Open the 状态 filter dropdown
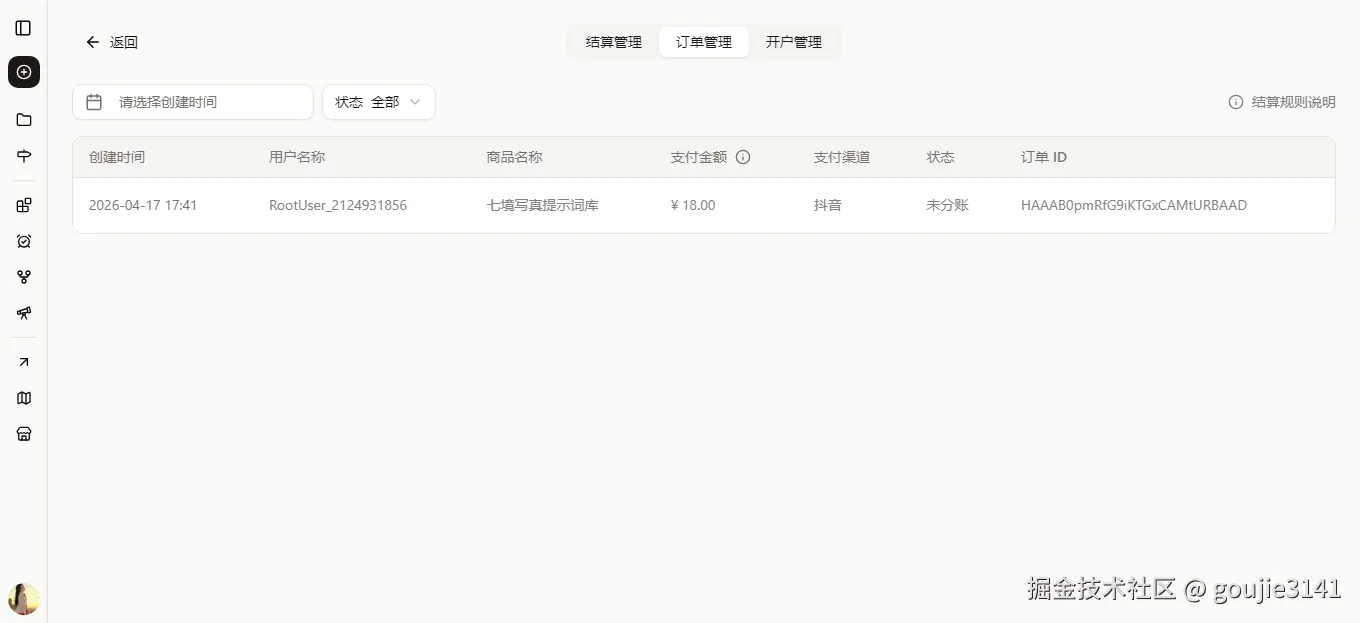This screenshot has height=623, width=1360. coord(378,101)
